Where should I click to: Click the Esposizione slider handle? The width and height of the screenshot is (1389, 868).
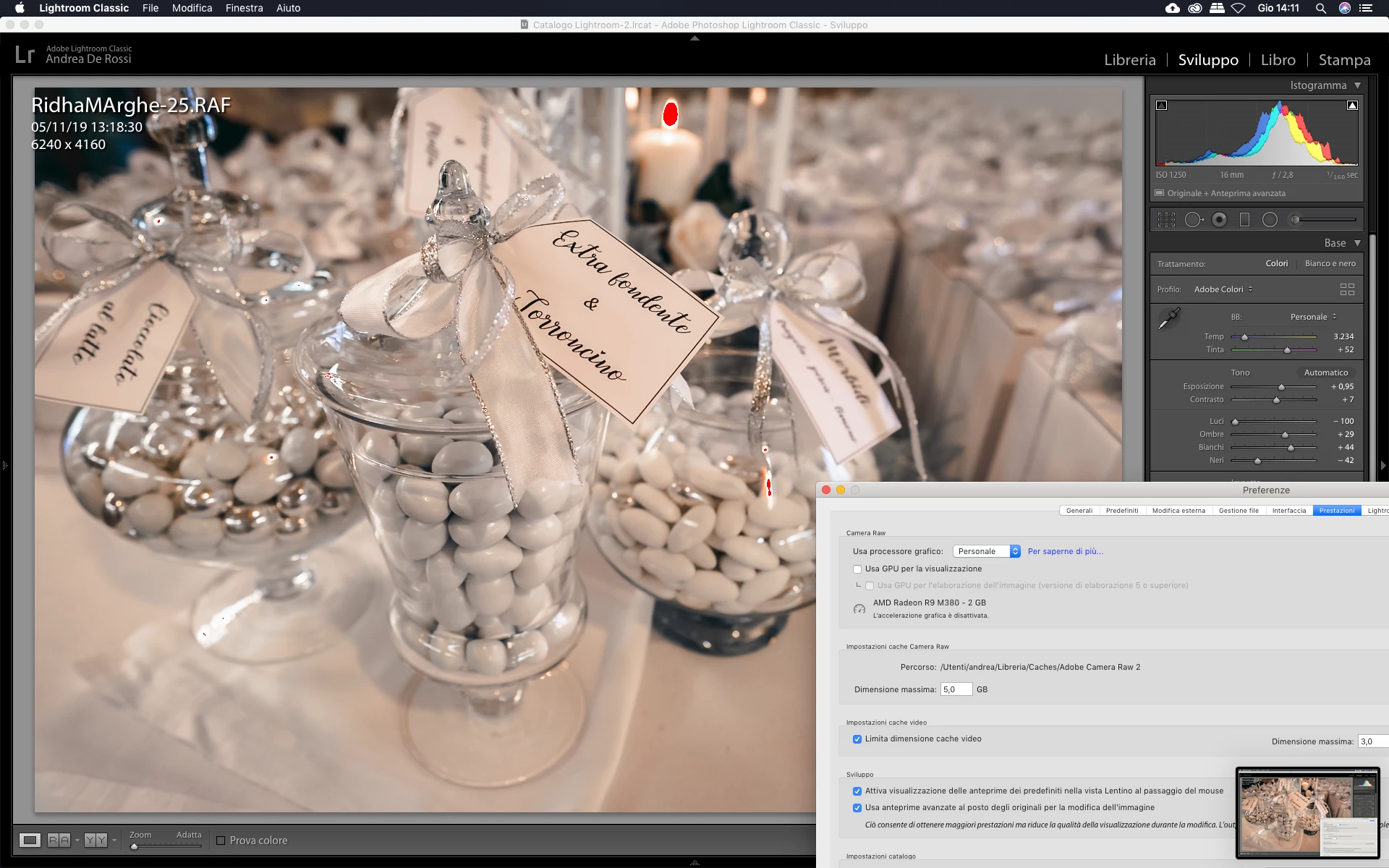1281,387
